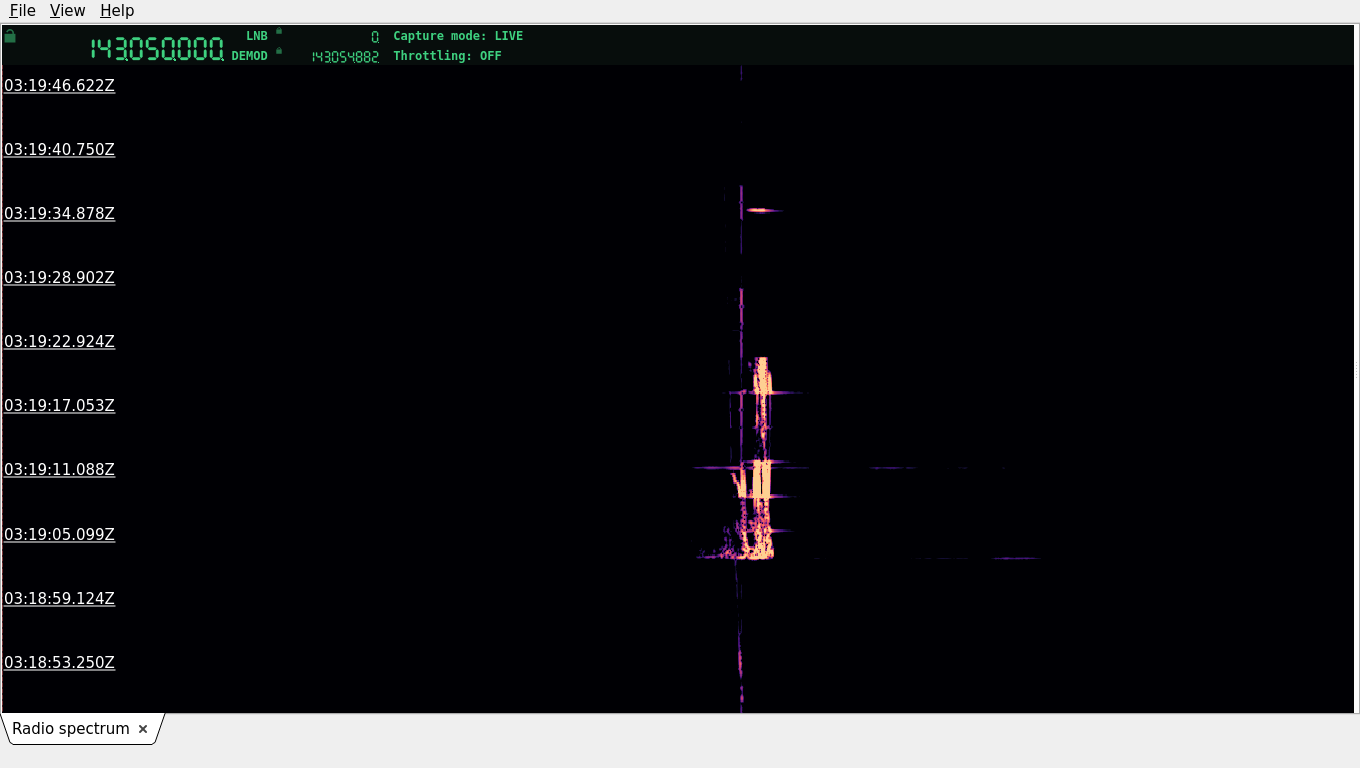Click the LNB frequency value 0
The height and width of the screenshot is (768, 1360).
pyautogui.click(x=375, y=37)
